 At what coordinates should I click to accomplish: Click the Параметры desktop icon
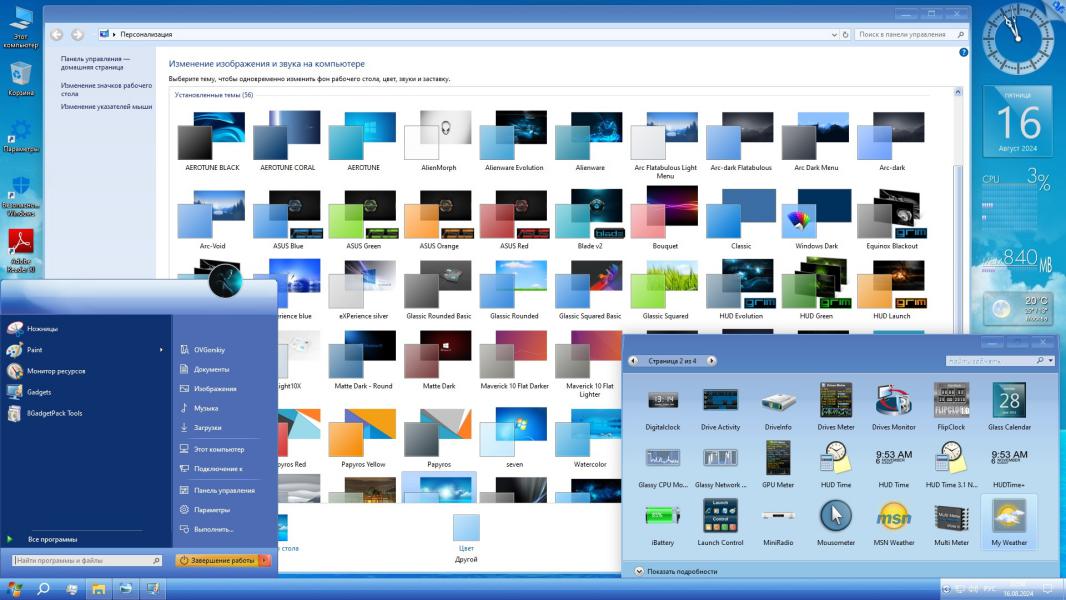tap(21, 135)
